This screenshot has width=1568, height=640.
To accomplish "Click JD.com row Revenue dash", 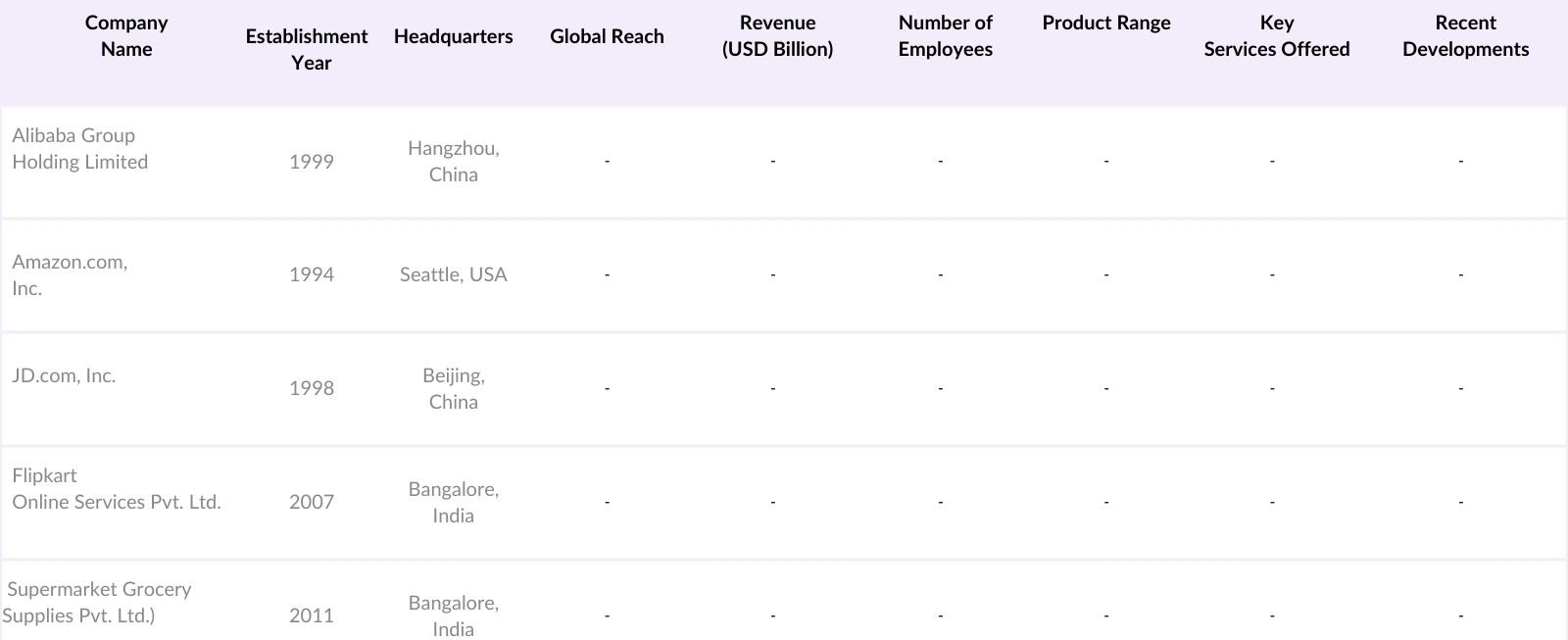I will pos(773,389).
